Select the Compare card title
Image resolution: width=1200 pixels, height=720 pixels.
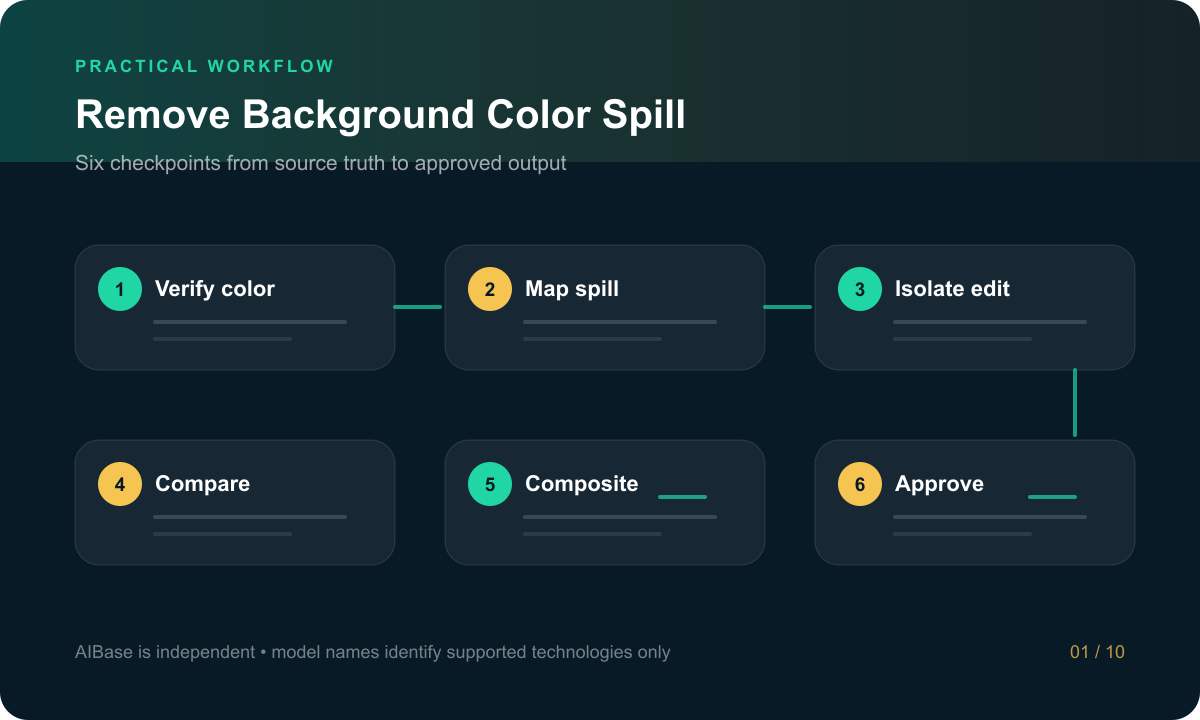tap(202, 484)
